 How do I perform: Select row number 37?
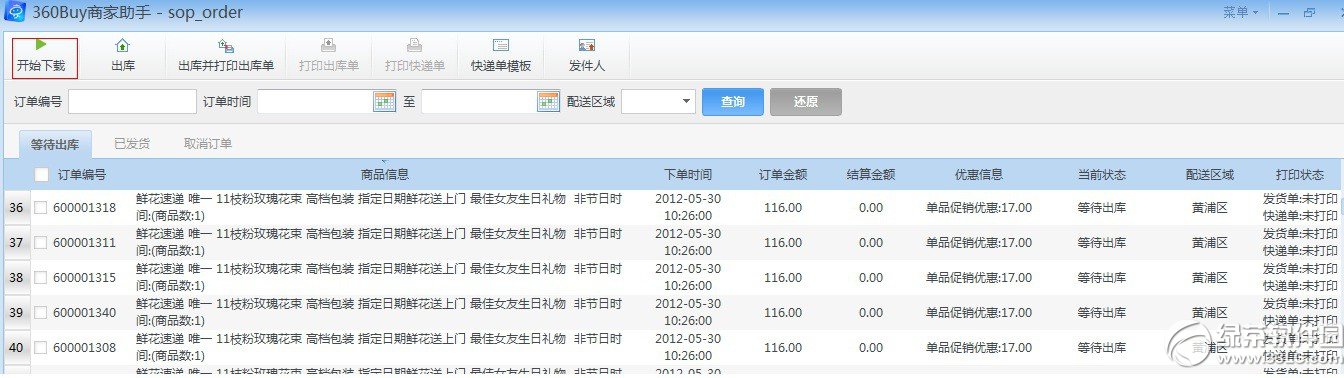pos(16,243)
